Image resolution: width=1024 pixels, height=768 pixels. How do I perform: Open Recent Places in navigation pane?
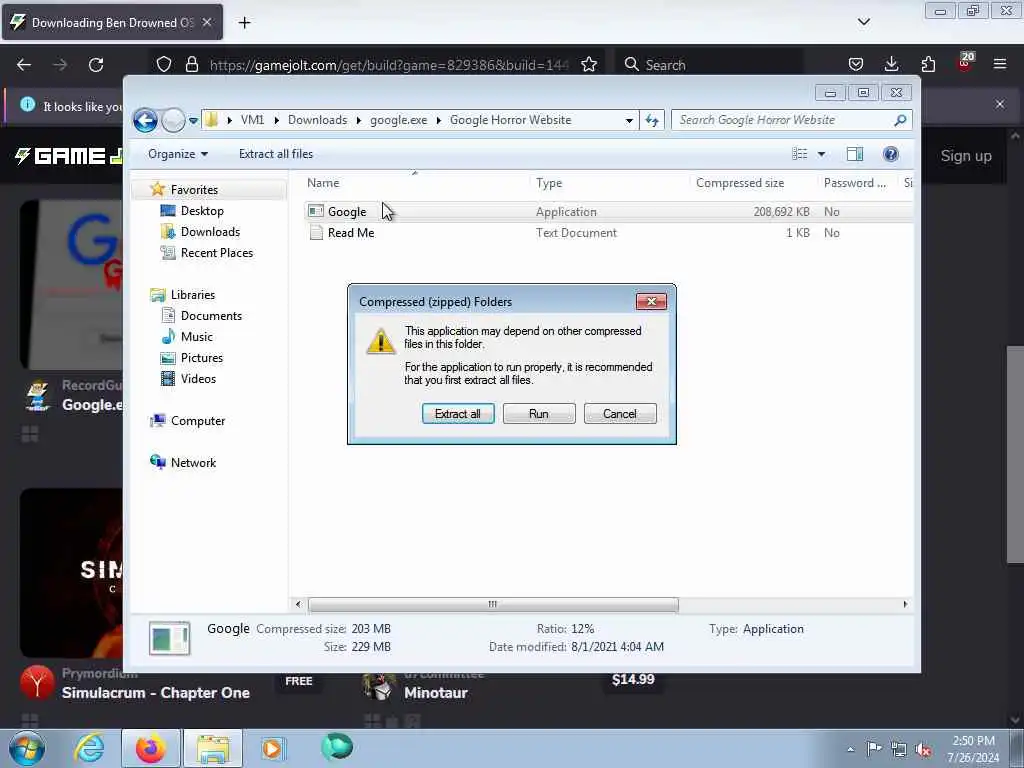click(x=217, y=253)
